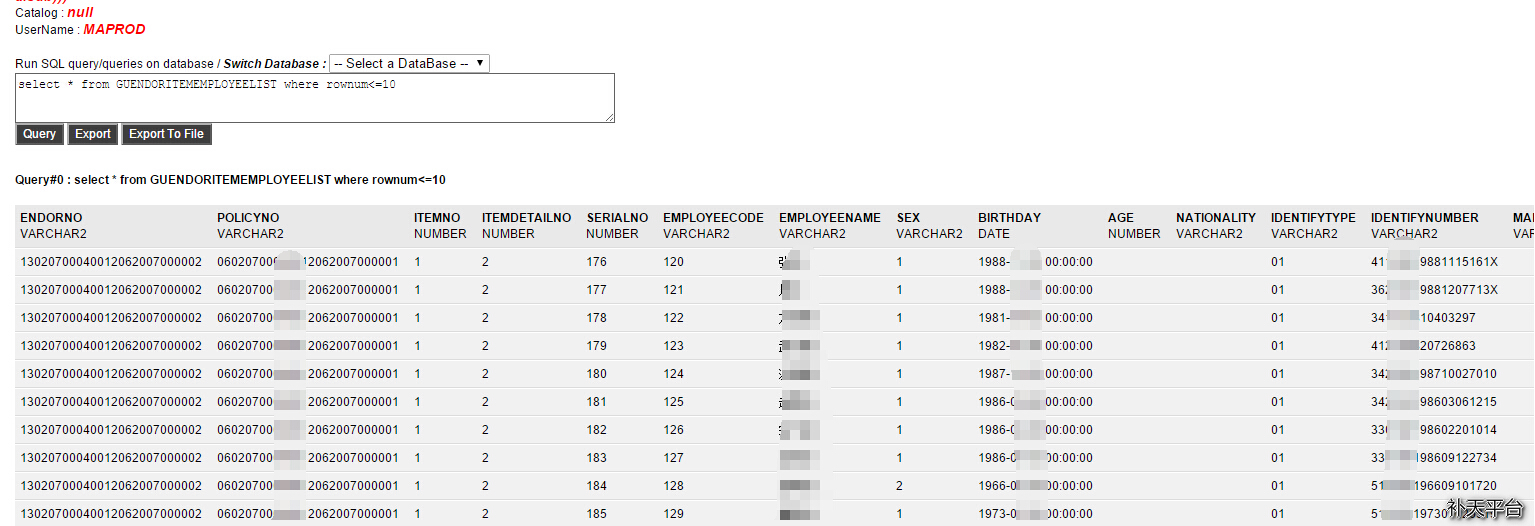Focus the SQL query text area
This screenshot has height=526, width=1535.
[x=314, y=98]
